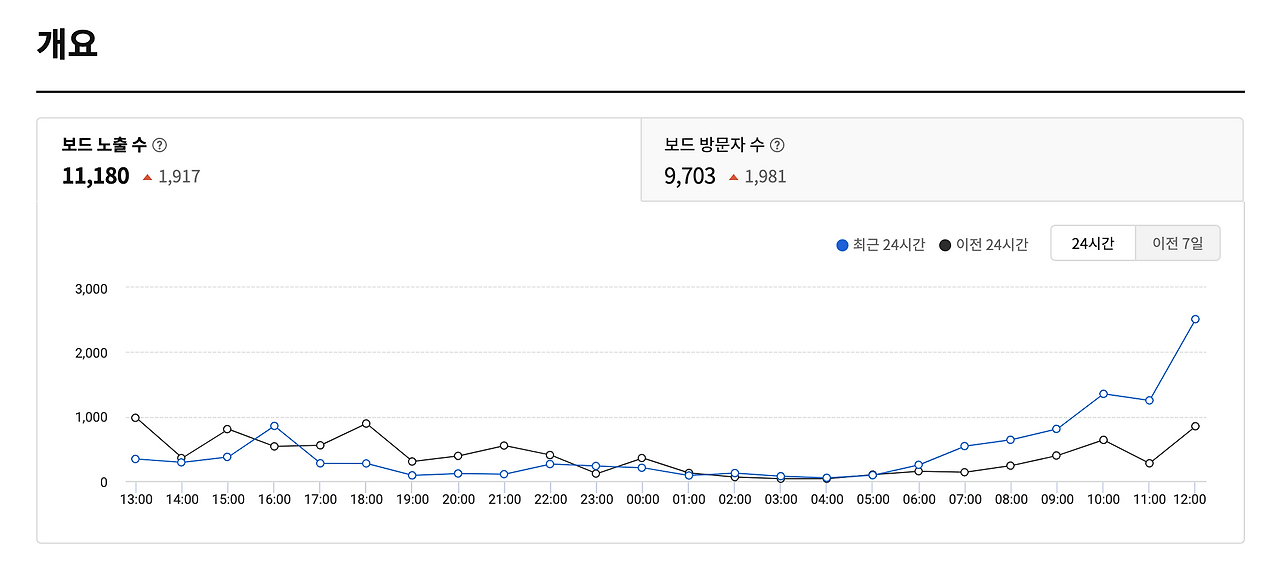Image resolution: width=1280 pixels, height=574 pixels.
Task: Switch to the 보드 방문자 수 tab
Action: [941, 160]
